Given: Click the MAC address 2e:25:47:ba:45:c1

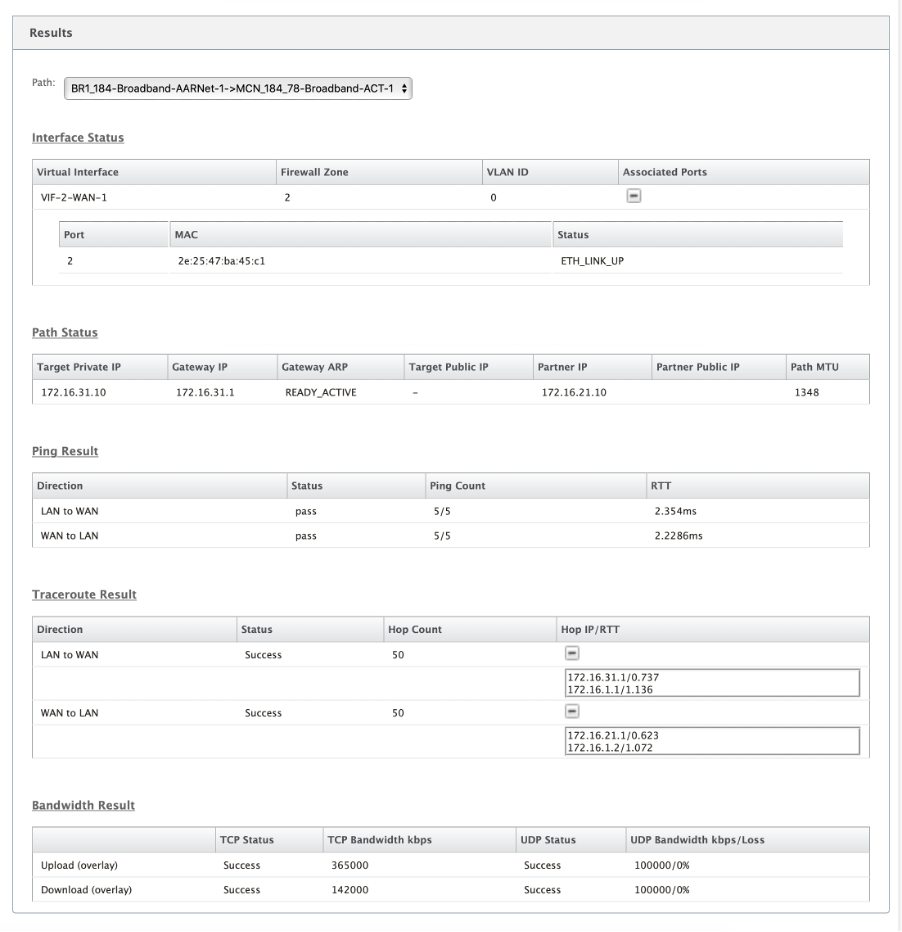Looking at the screenshot, I should coord(222,261).
